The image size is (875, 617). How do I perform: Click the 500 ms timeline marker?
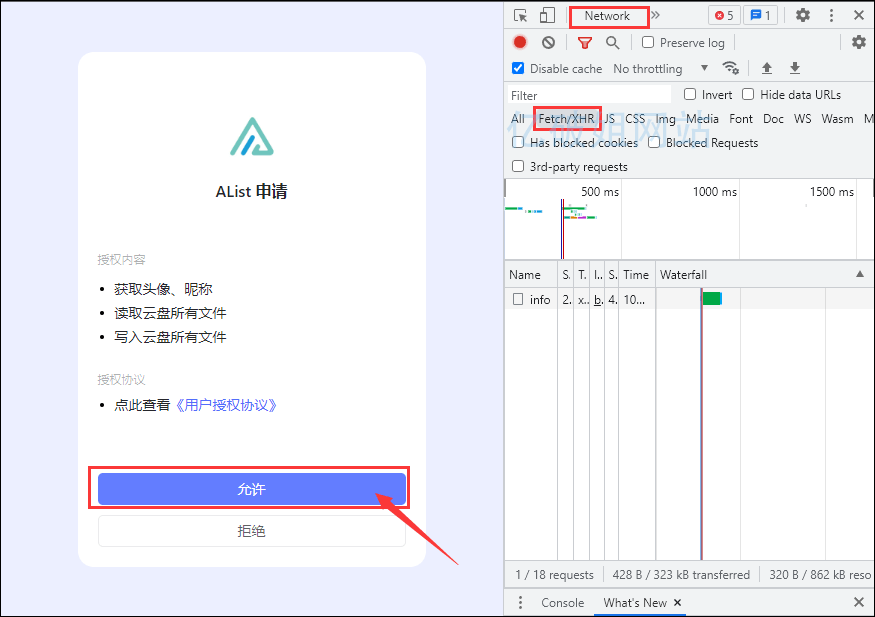[600, 192]
